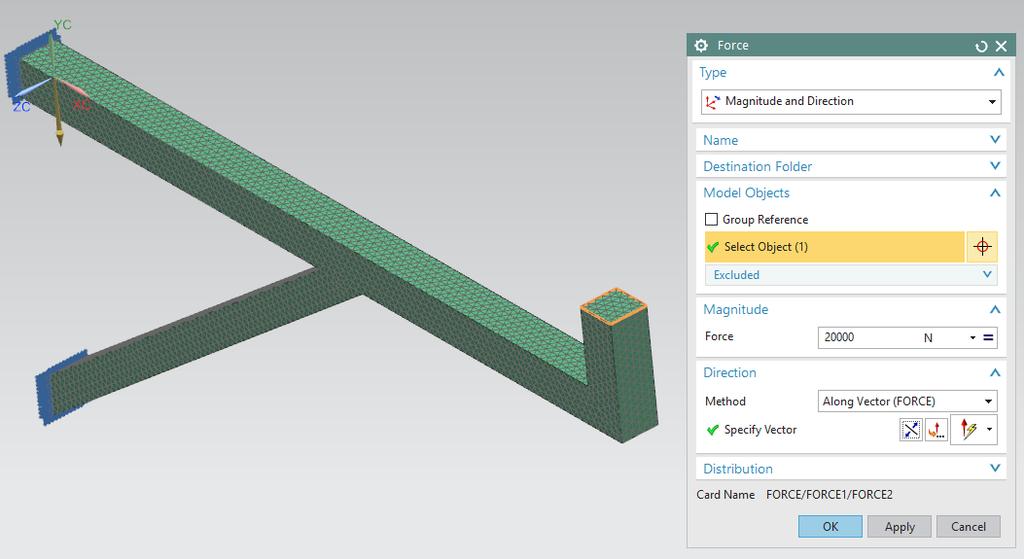Click the OK button
The image size is (1024, 559).
click(830, 526)
